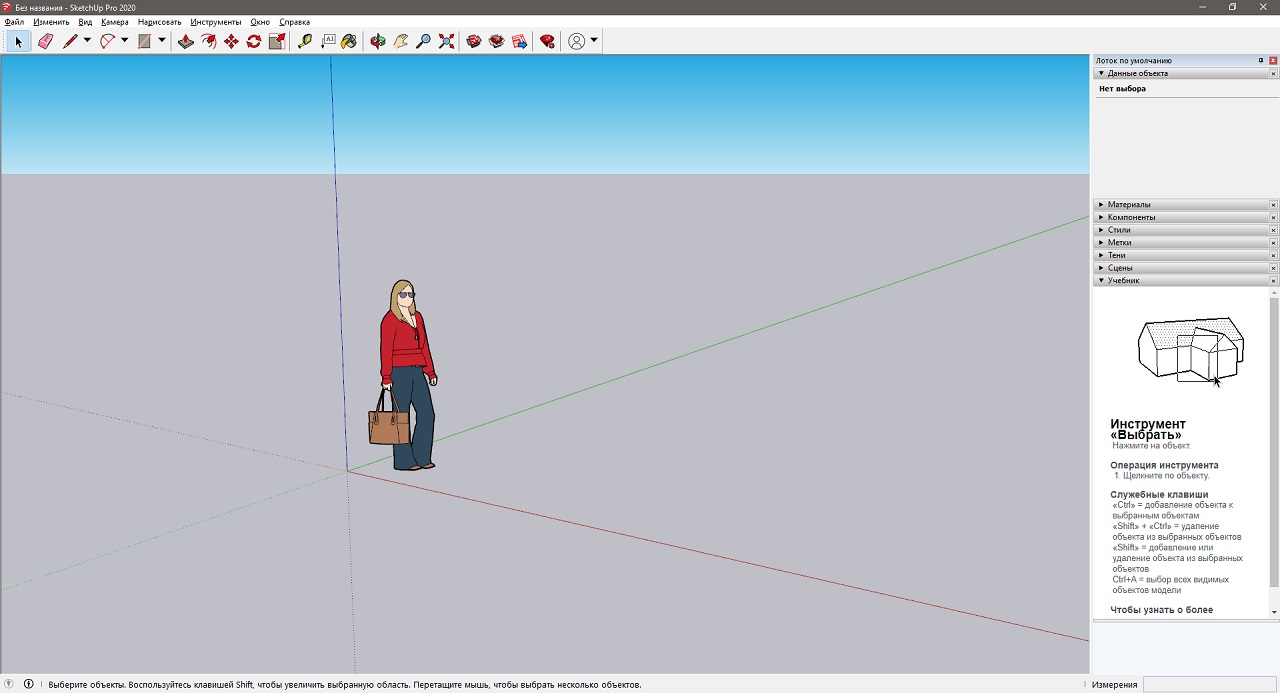
Task: Open the 3D Warehouse from the toolbar
Action: click(474, 41)
